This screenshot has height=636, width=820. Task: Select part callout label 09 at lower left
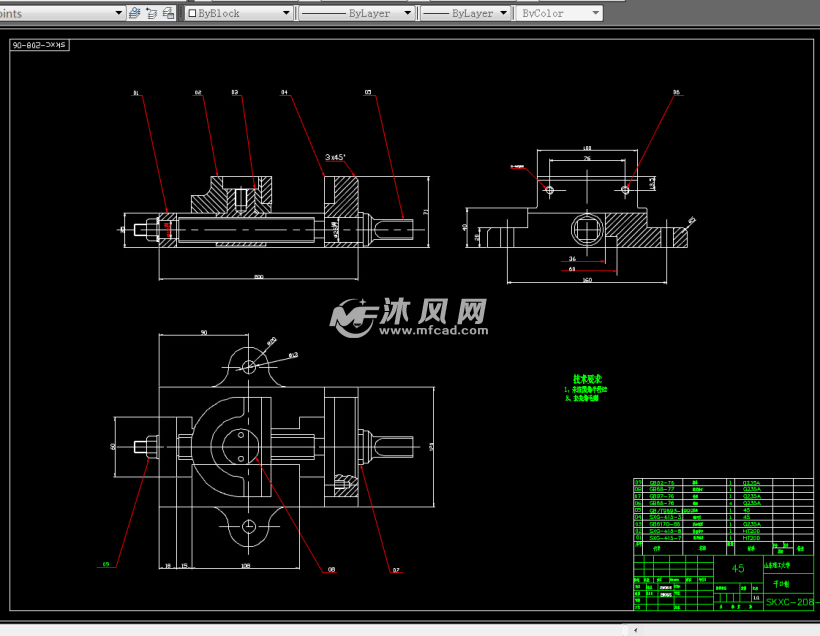[104, 564]
